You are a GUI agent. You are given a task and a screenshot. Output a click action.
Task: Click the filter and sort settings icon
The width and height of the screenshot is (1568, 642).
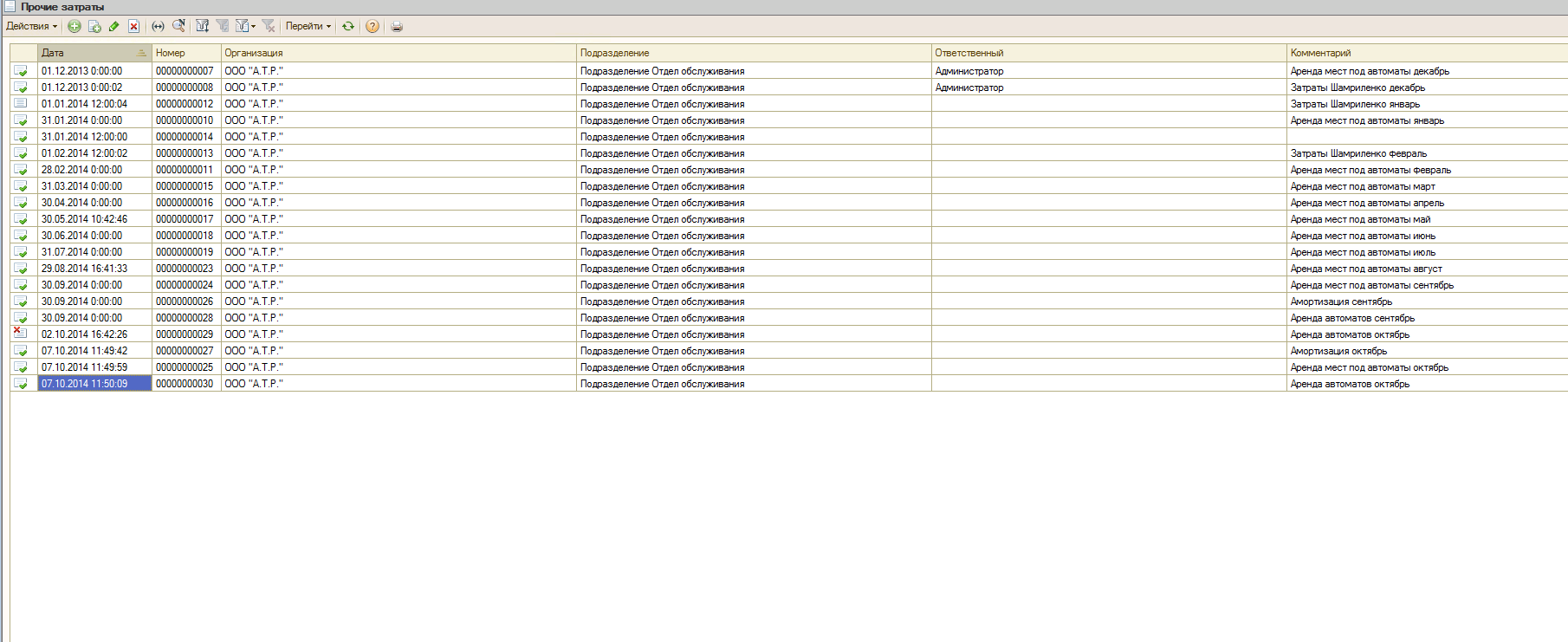tap(202, 26)
